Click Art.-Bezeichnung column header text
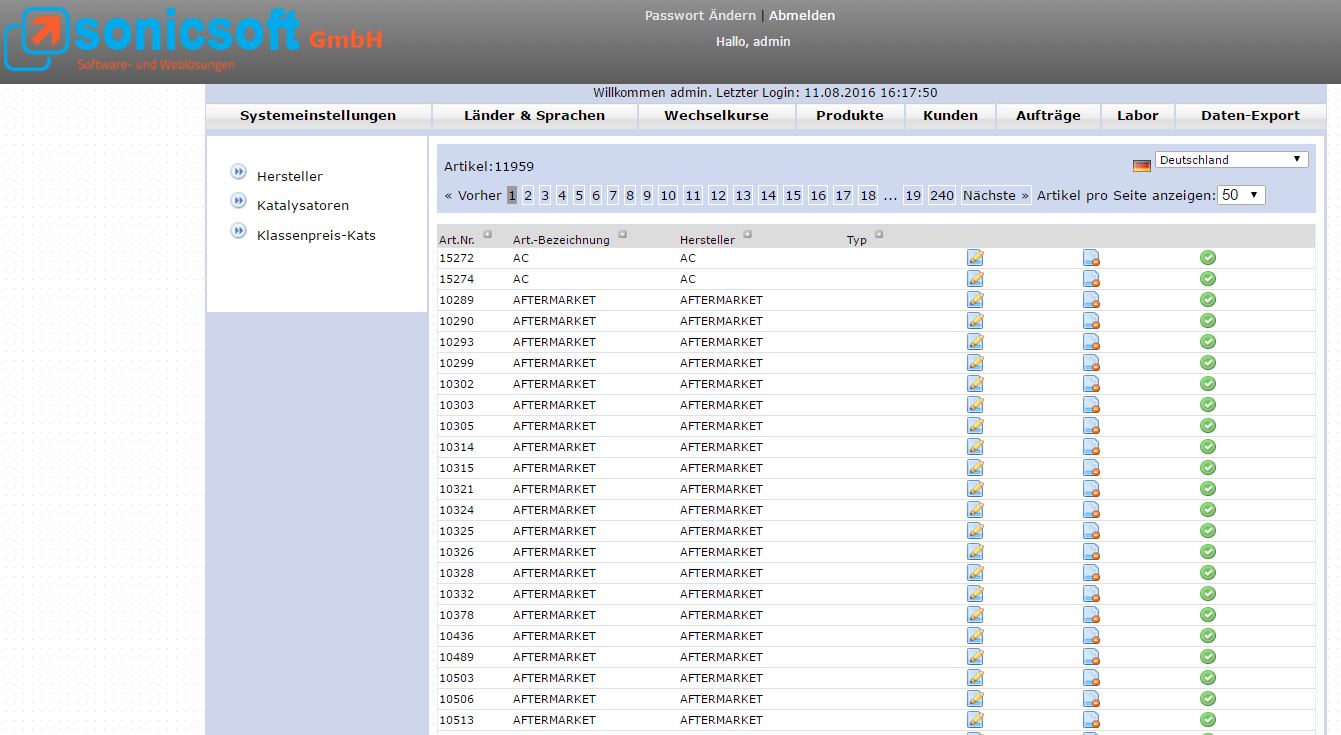This screenshot has width=1341, height=735. coord(561,240)
